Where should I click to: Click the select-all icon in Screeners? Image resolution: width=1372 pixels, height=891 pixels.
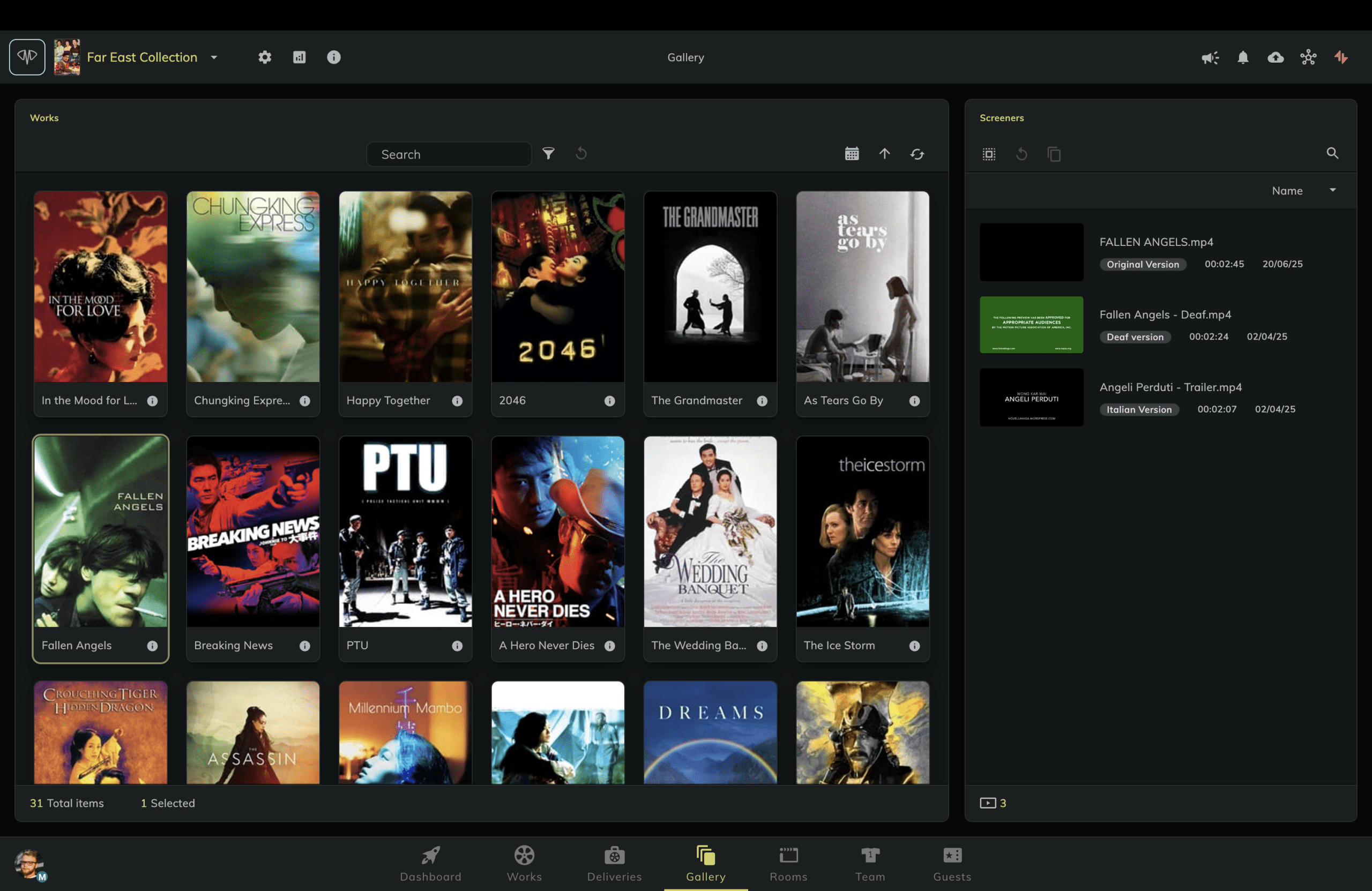(x=989, y=154)
